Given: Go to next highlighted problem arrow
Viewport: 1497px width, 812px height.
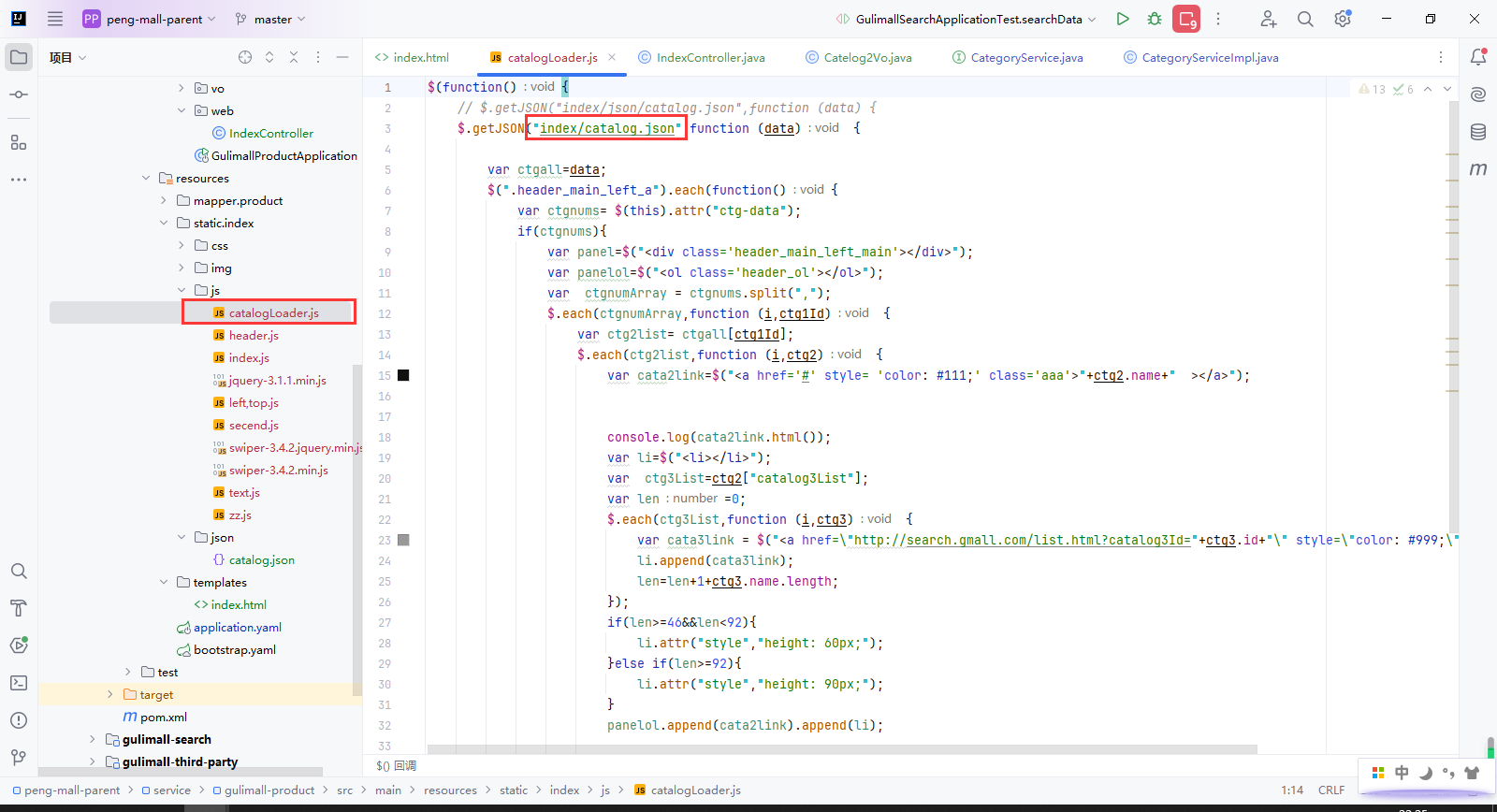Looking at the screenshot, I should pos(1447,89).
